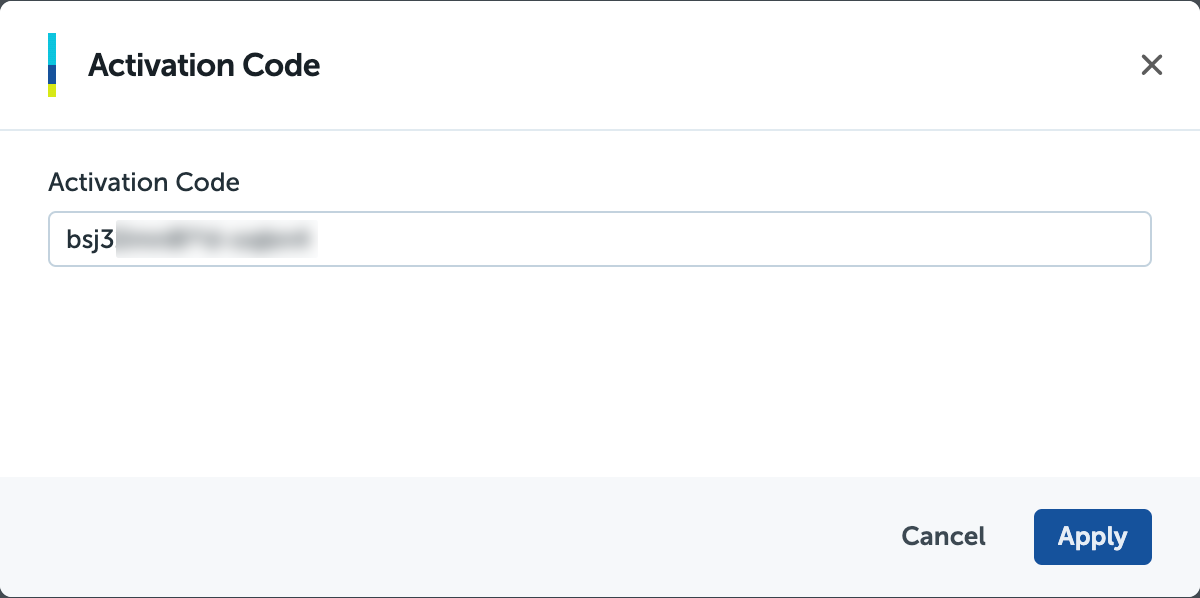Apply the entered activation code
The width and height of the screenshot is (1200, 598).
[1092, 537]
